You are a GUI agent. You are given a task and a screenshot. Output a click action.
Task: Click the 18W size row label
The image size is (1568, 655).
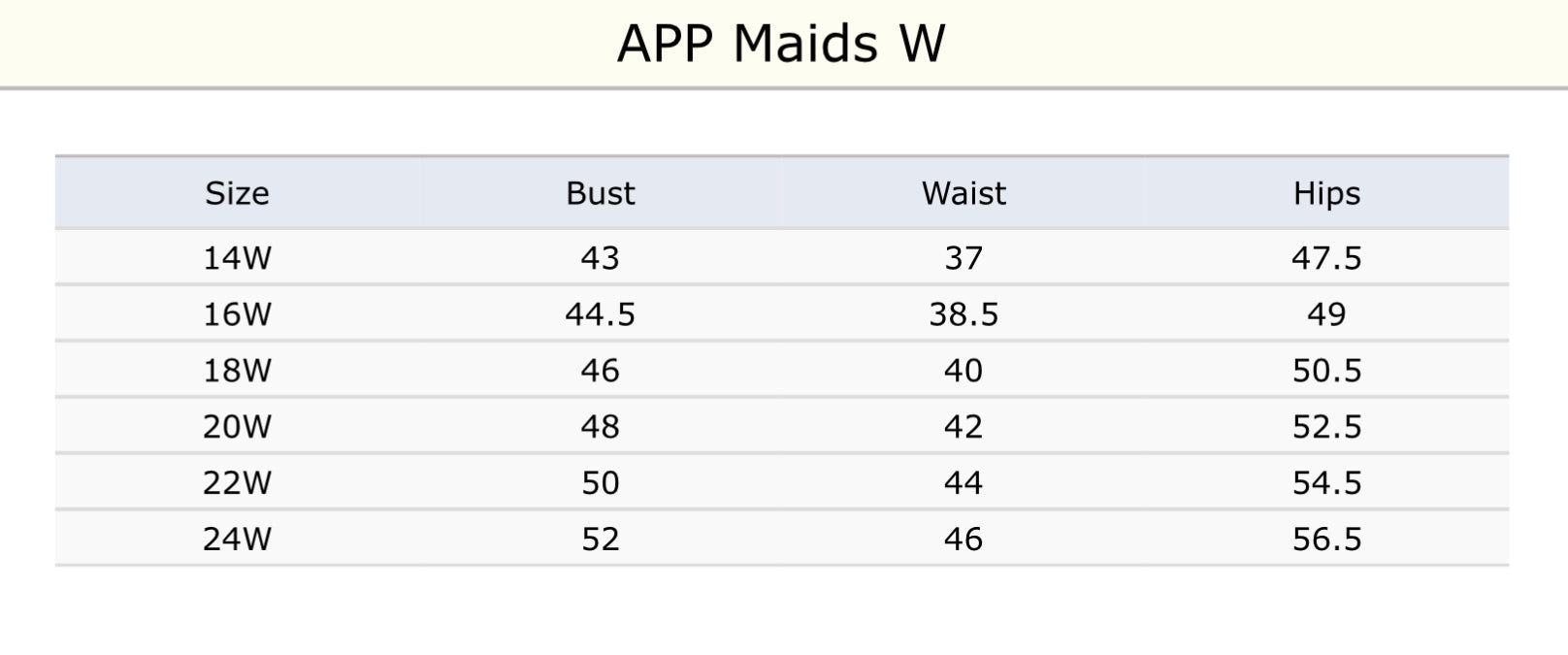pos(237,371)
